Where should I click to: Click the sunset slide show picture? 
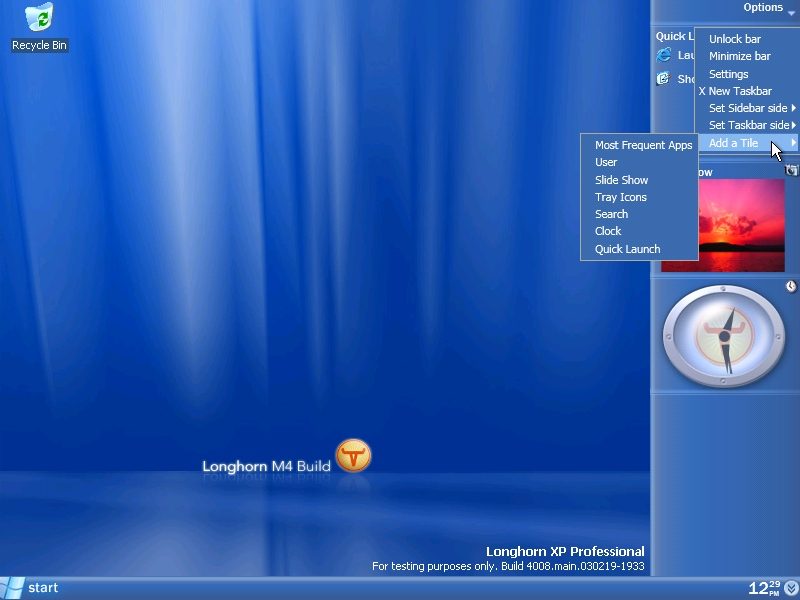tap(741, 225)
